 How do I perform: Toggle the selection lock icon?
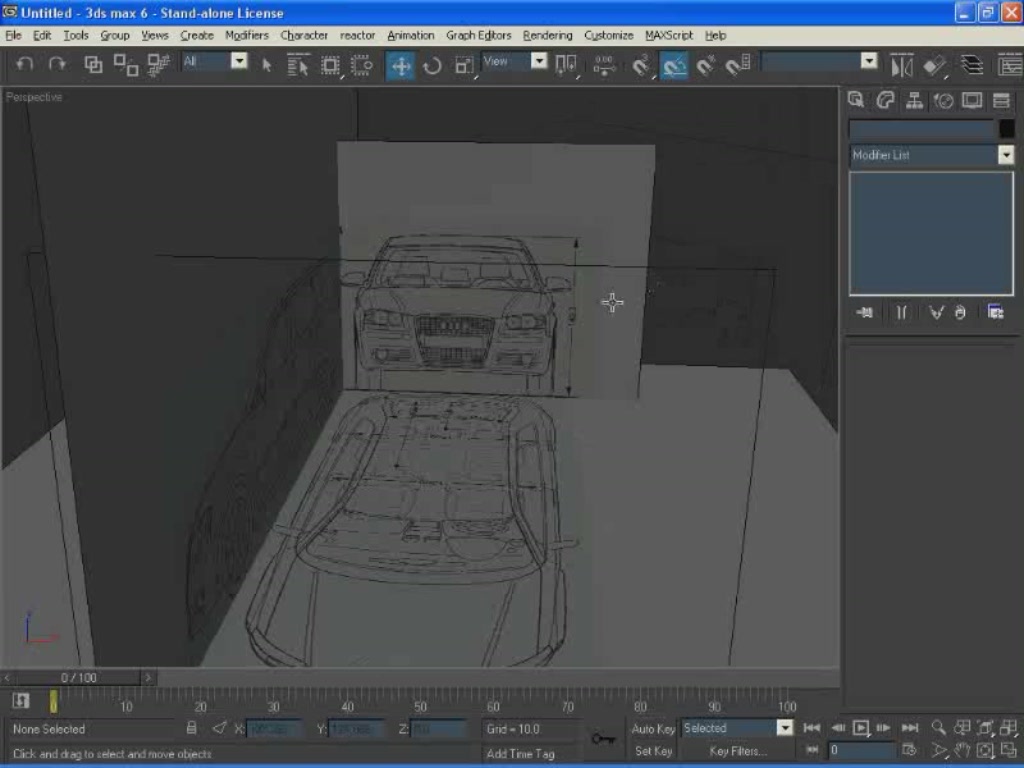[192, 728]
